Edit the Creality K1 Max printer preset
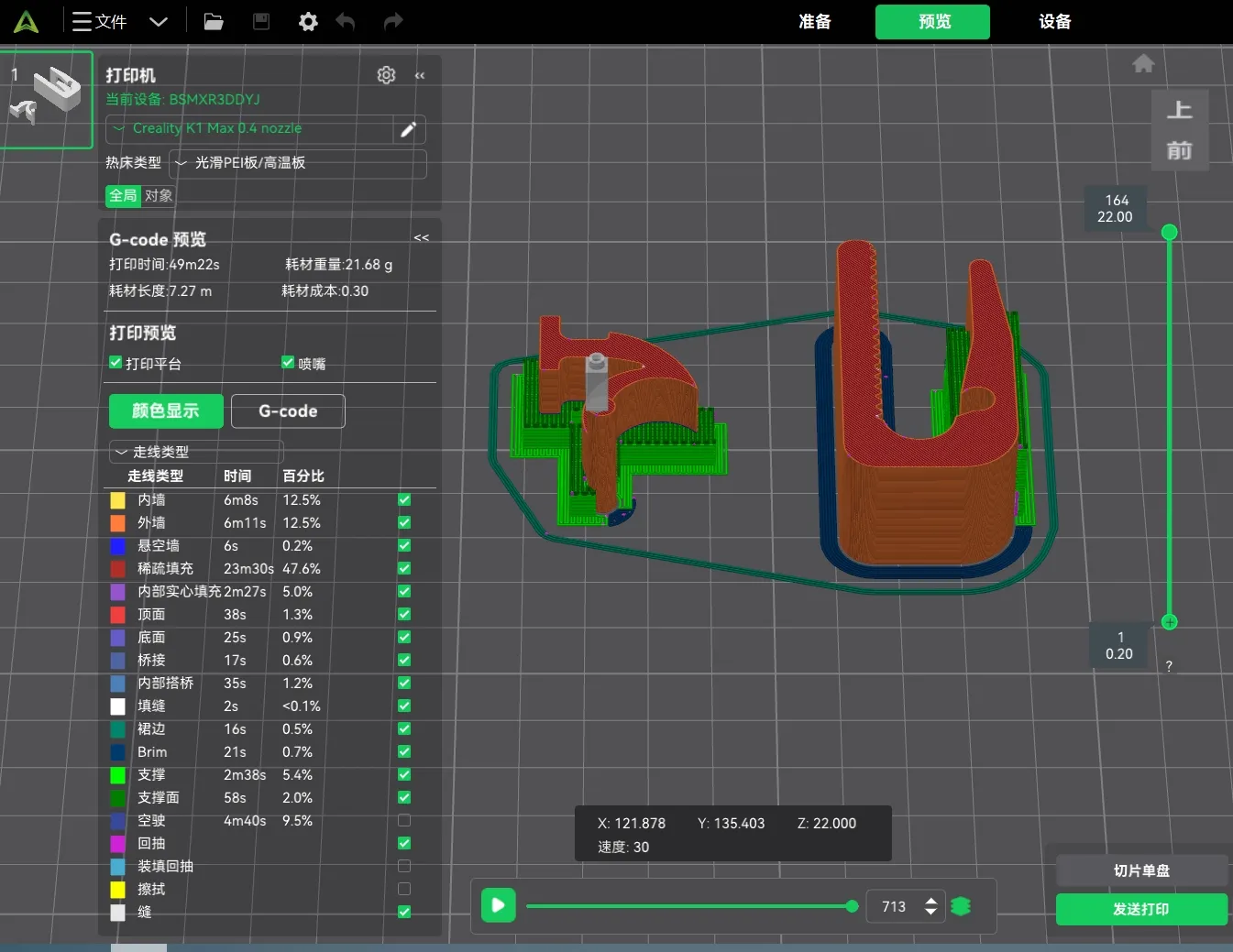Screen dimensions: 1233x952 tap(409, 129)
